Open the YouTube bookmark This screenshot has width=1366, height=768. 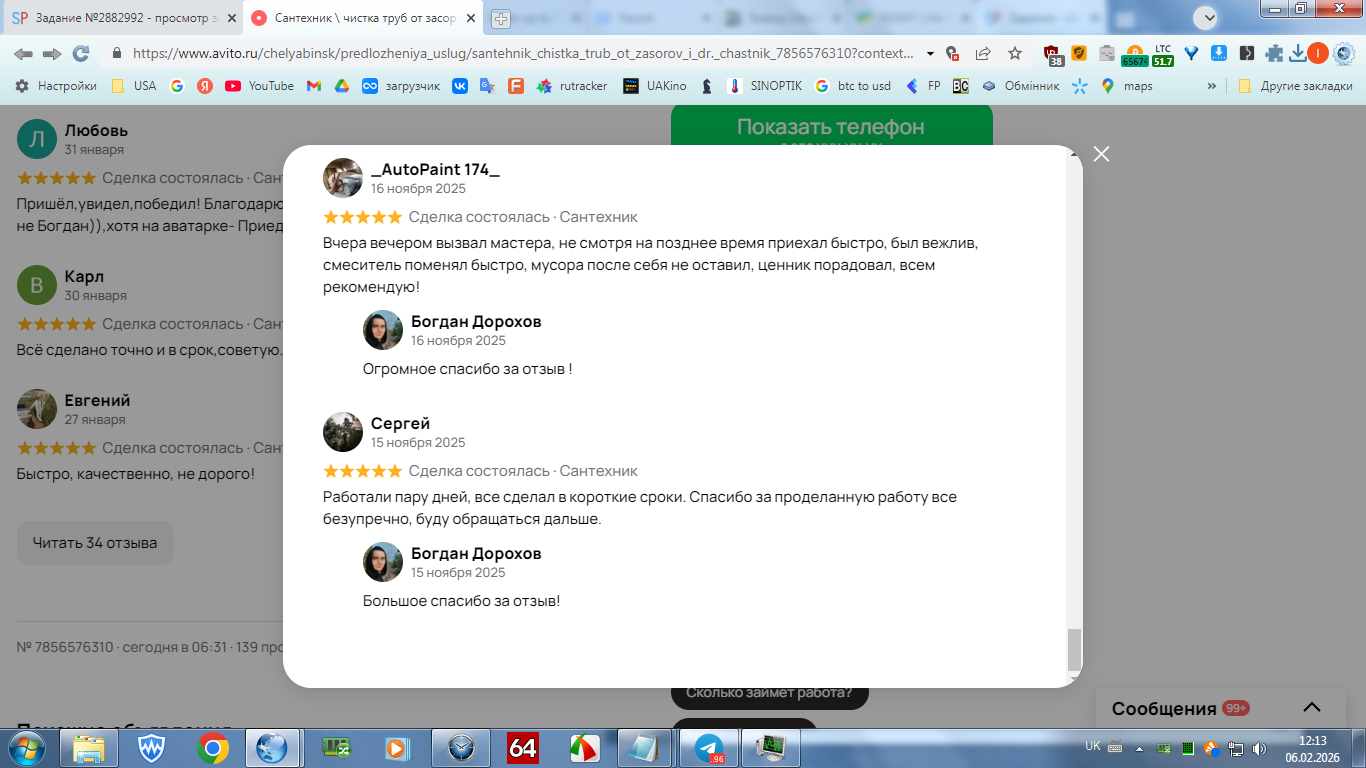pyautogui.click(x=260, y=86)
